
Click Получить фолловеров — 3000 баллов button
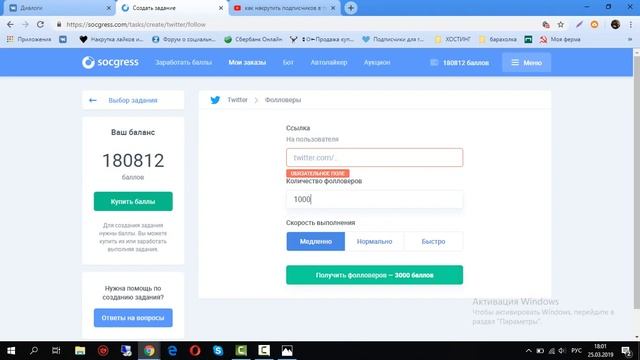[374, 275]
